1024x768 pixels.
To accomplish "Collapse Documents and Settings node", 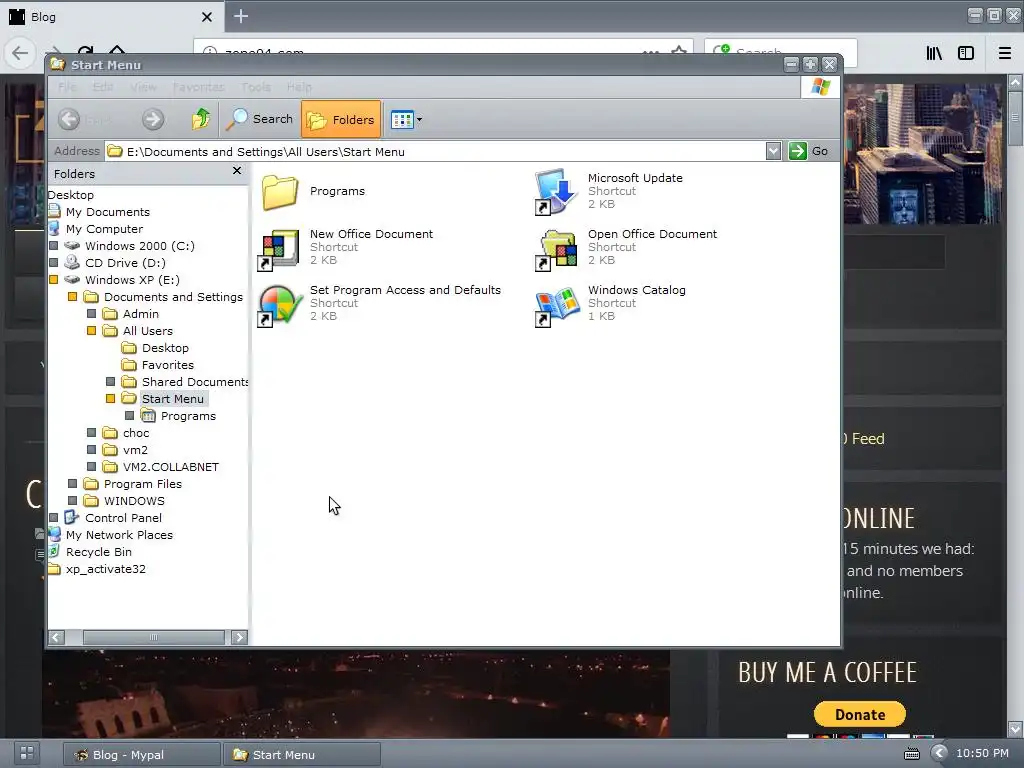I will (72, 297).
